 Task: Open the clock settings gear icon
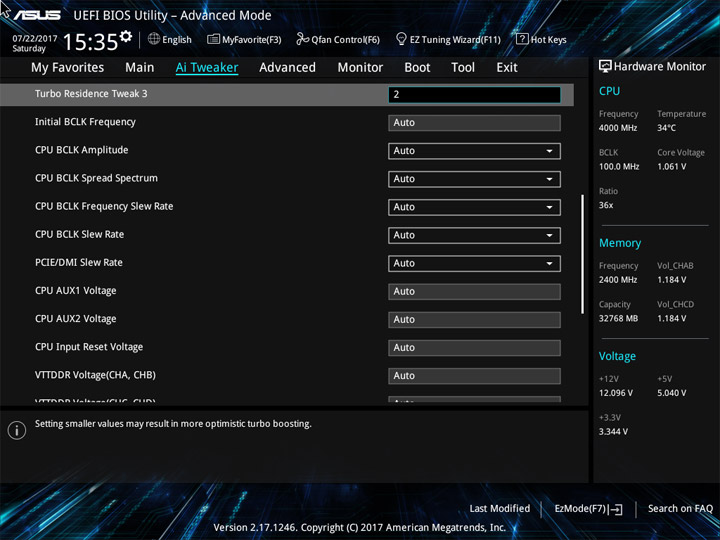coord(125,36)
